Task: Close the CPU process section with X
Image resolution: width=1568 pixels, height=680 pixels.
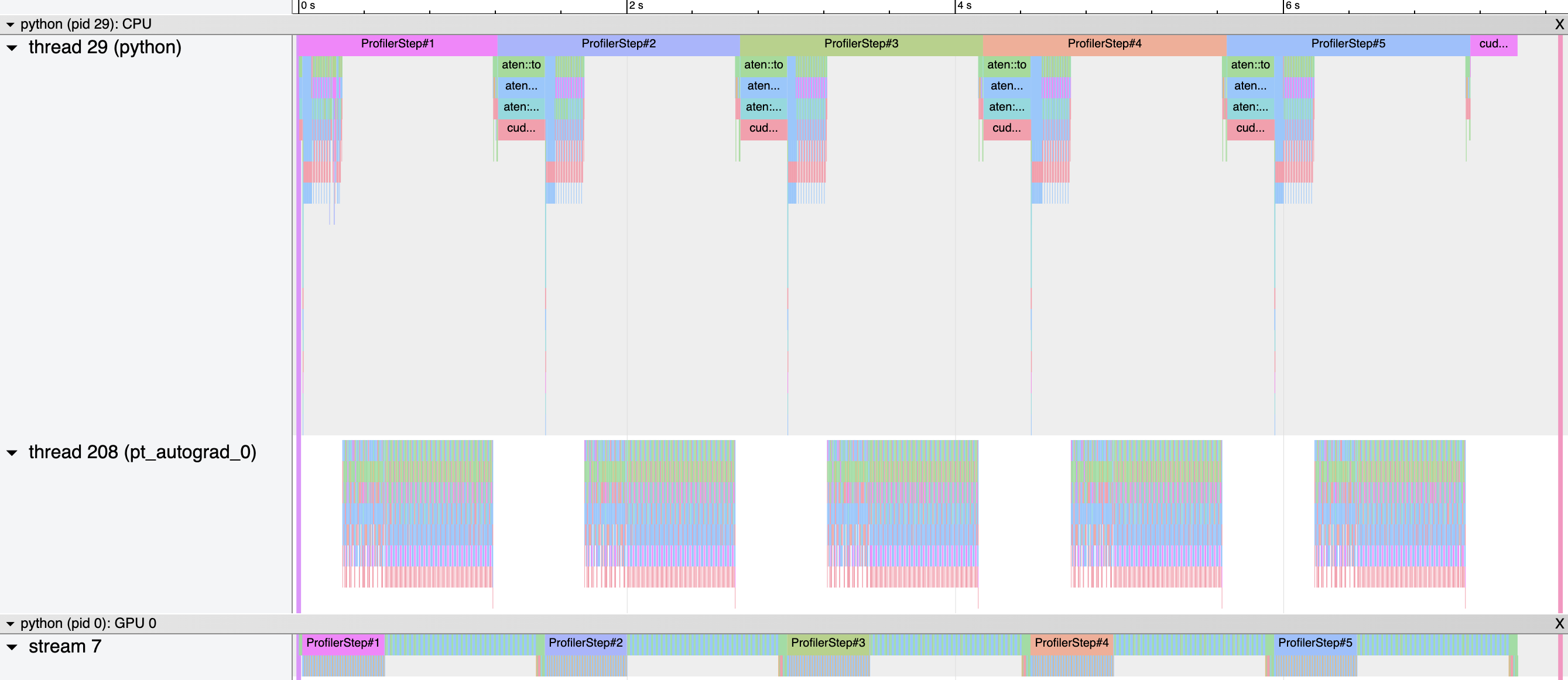Action: [1559, 25]
